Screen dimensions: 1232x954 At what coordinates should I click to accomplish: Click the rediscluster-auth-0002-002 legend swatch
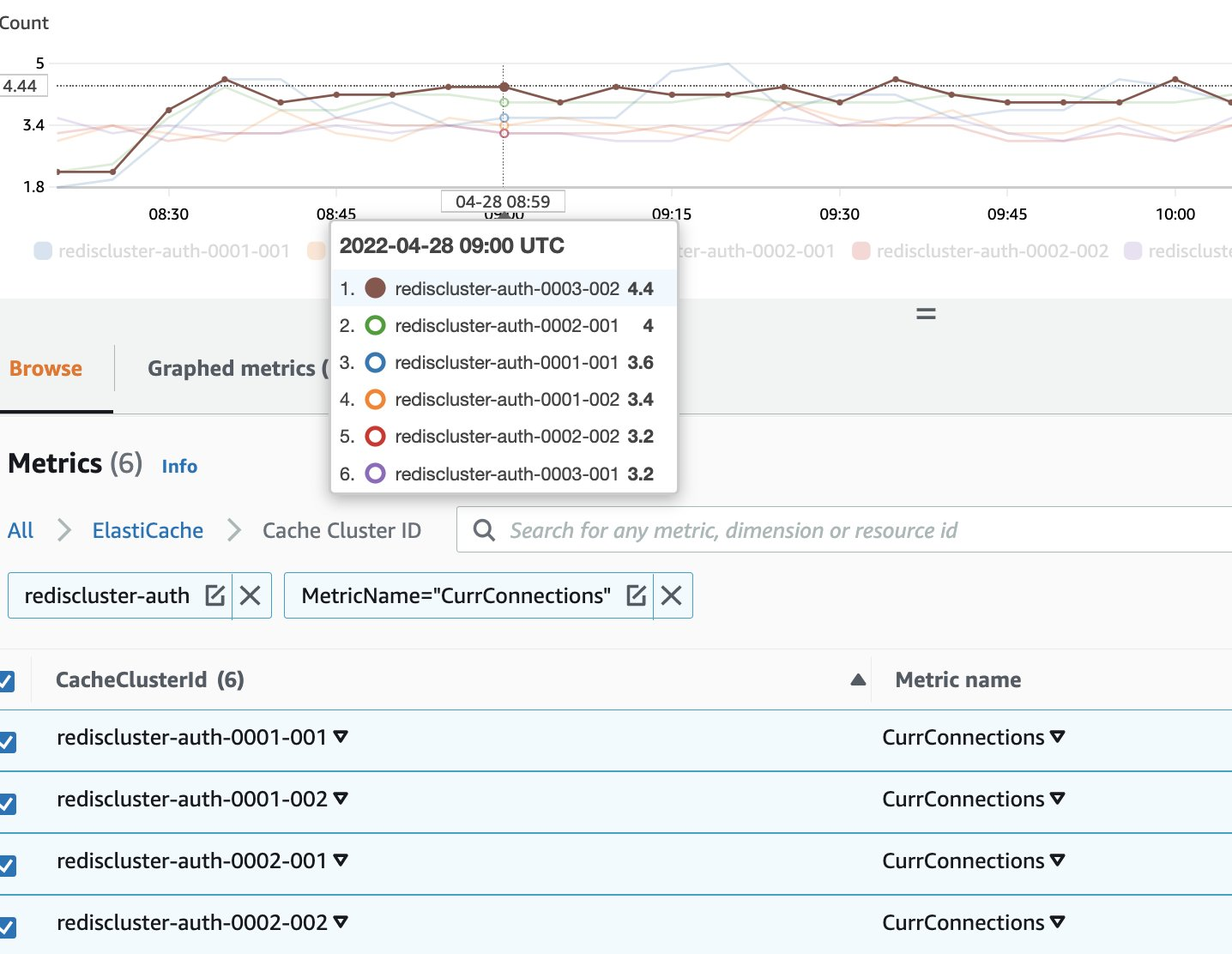(x=861, y=251)
